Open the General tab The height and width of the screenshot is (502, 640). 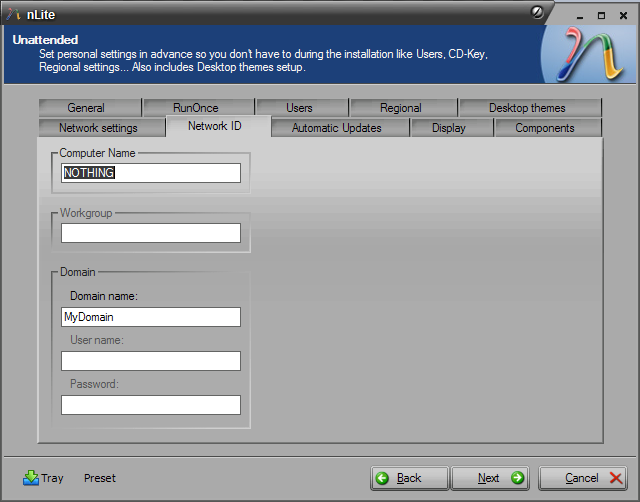coord(90,108)
